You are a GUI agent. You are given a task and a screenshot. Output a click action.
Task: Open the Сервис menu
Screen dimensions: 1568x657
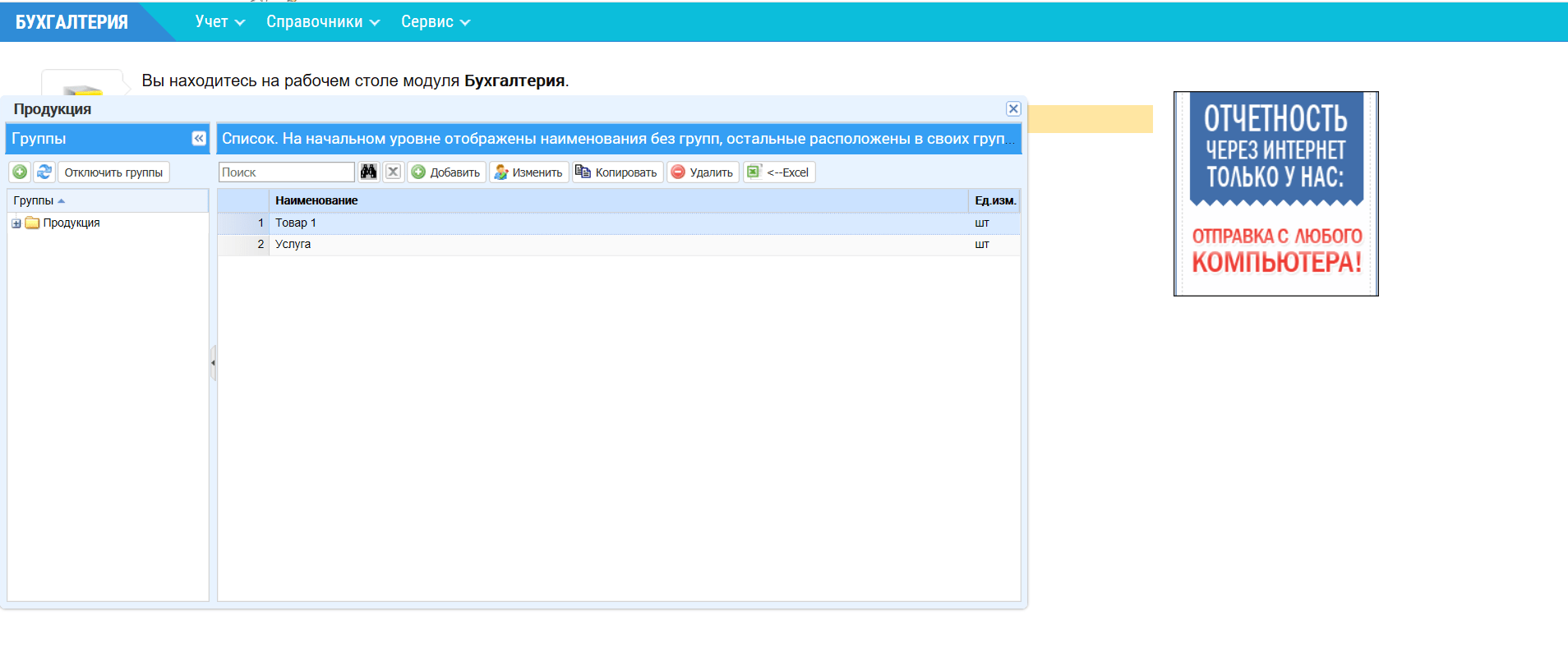[435, 22]
